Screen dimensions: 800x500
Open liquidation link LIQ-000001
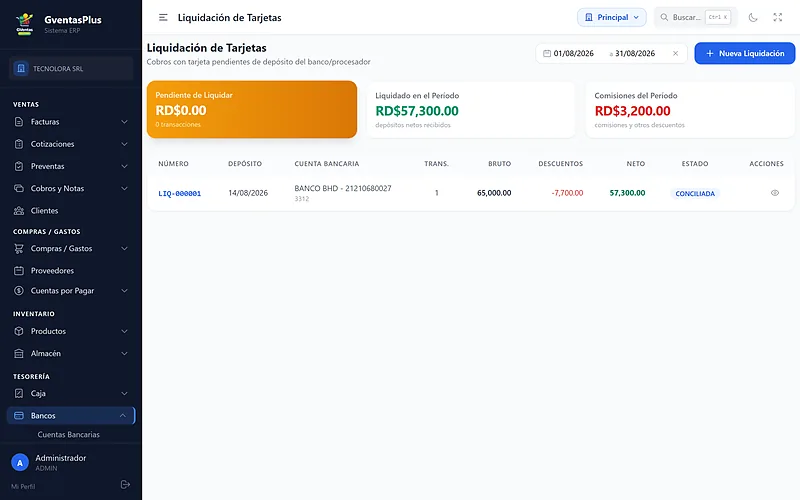(180, 193)
